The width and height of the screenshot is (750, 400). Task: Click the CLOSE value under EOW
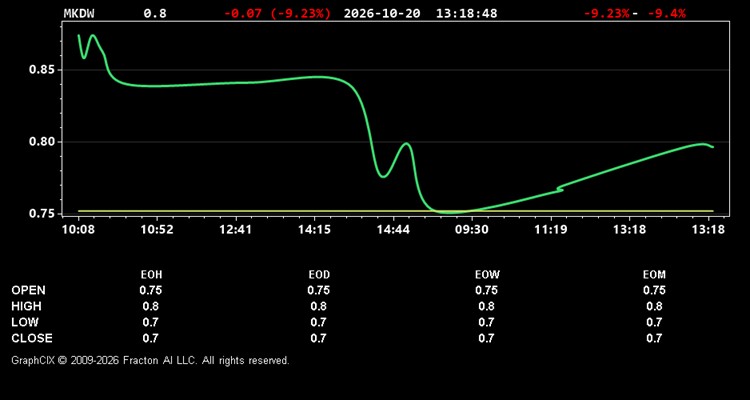(486, 338)
